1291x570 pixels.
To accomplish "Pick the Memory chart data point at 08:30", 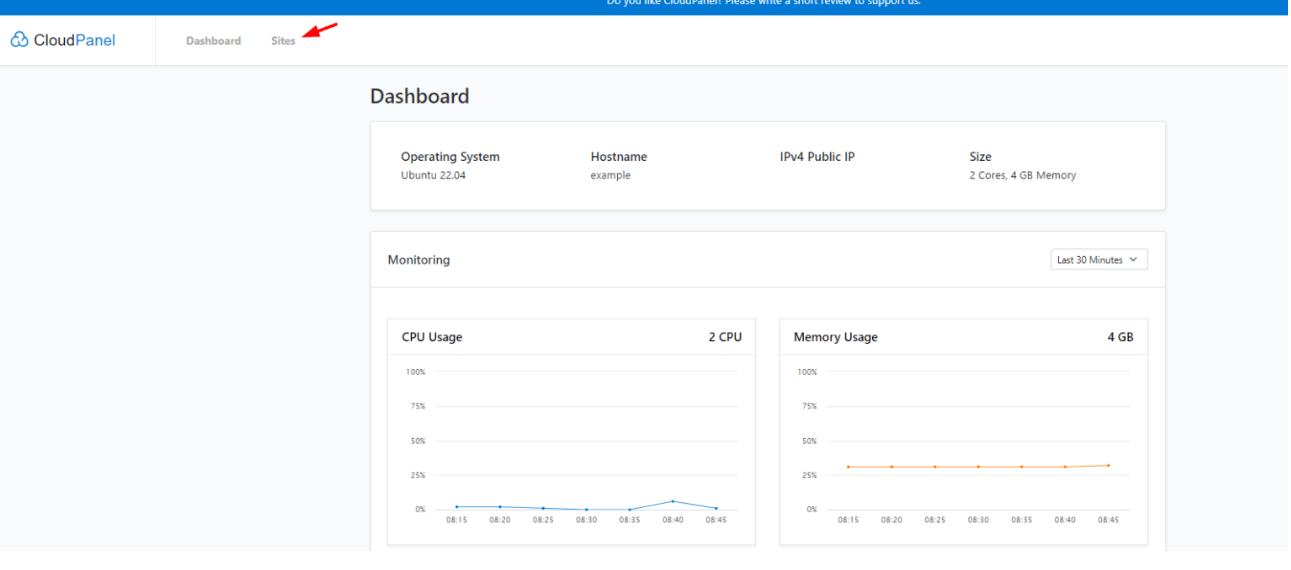I will point(978,467).
